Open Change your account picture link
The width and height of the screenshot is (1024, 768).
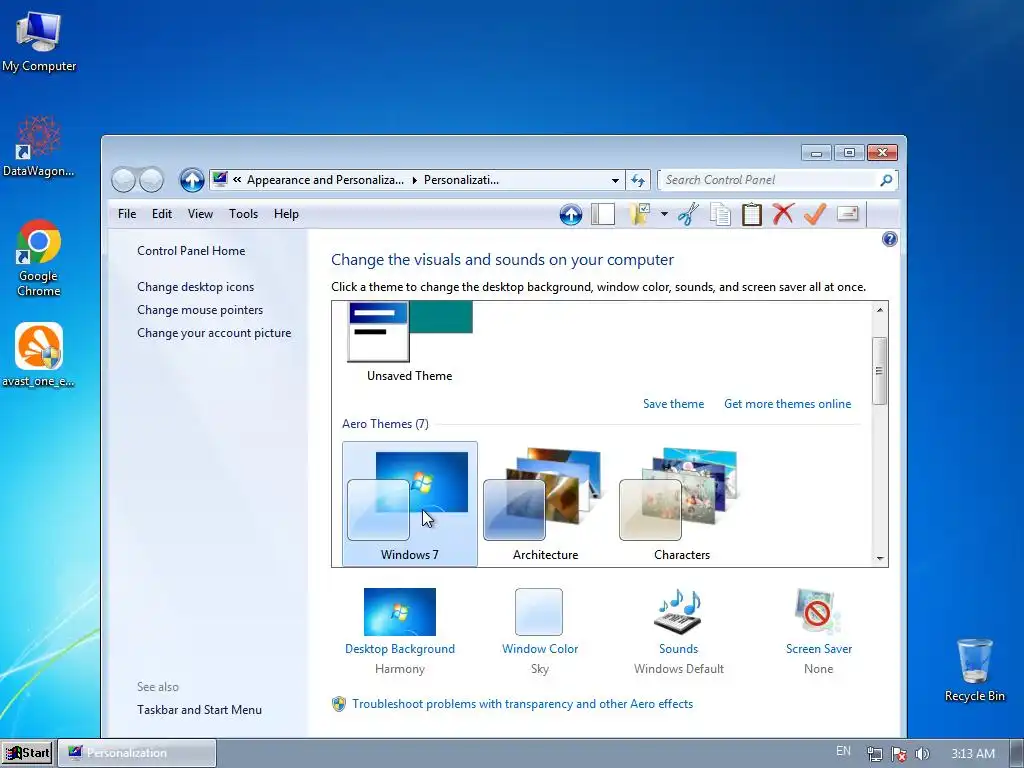click(214, 333)
